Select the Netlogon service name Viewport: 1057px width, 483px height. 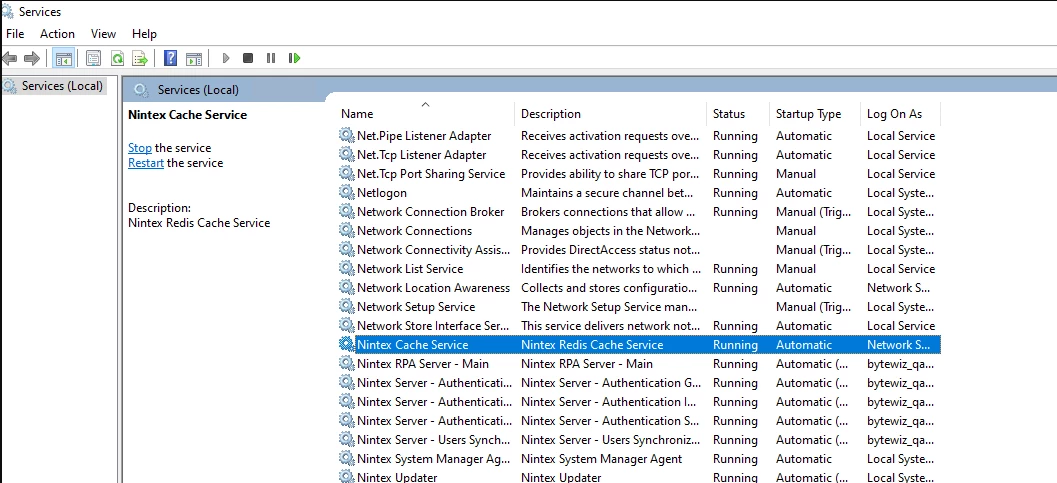(382, 193)
